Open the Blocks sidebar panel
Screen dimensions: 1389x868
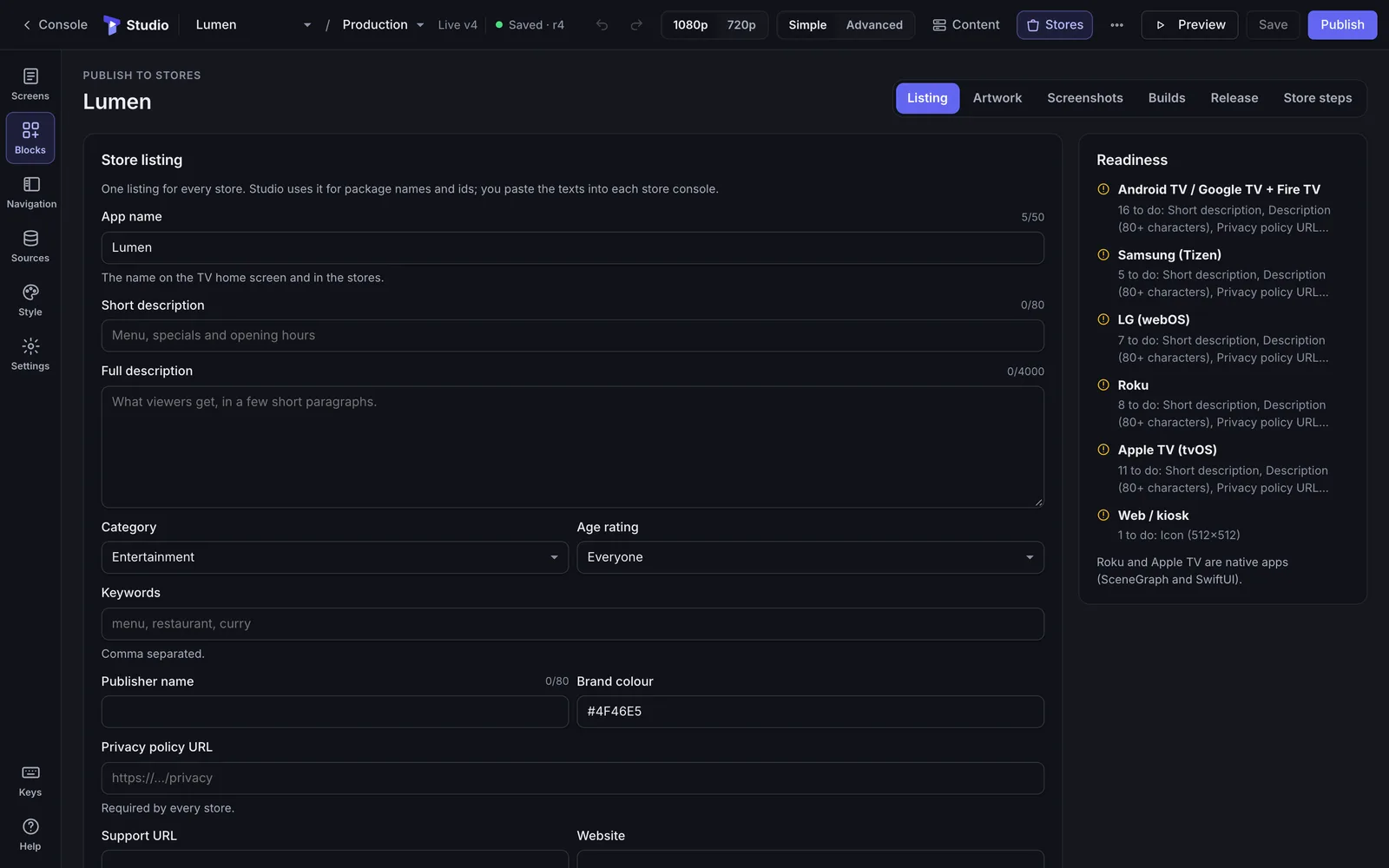coord(30,138)
